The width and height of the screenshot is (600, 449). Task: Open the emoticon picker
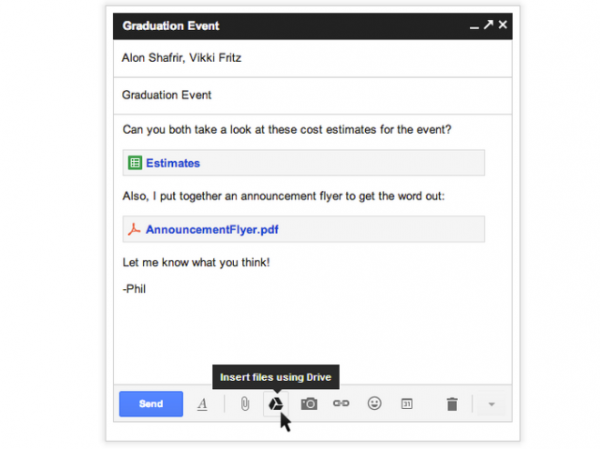[374, 404]
